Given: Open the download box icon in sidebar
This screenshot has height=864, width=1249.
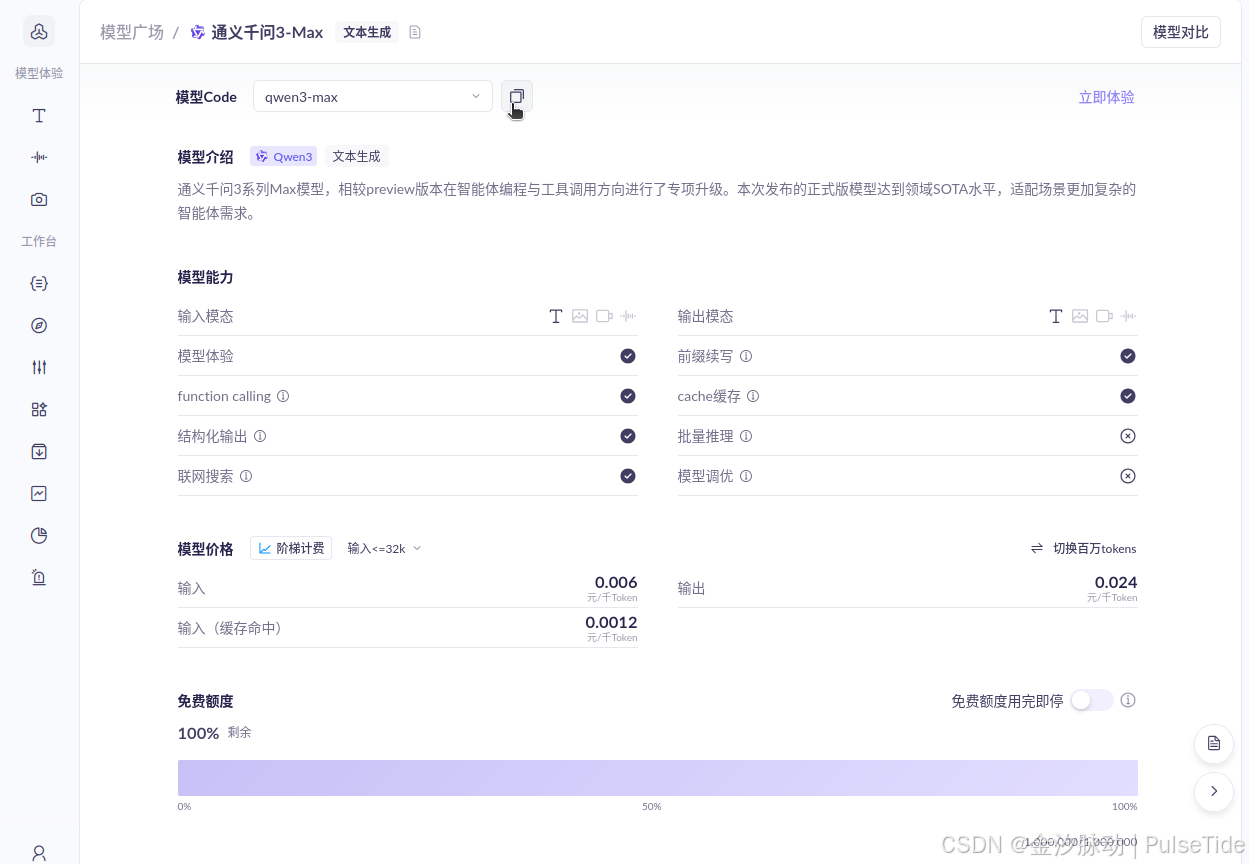Looking at the screenshot, I should point(39,451).
